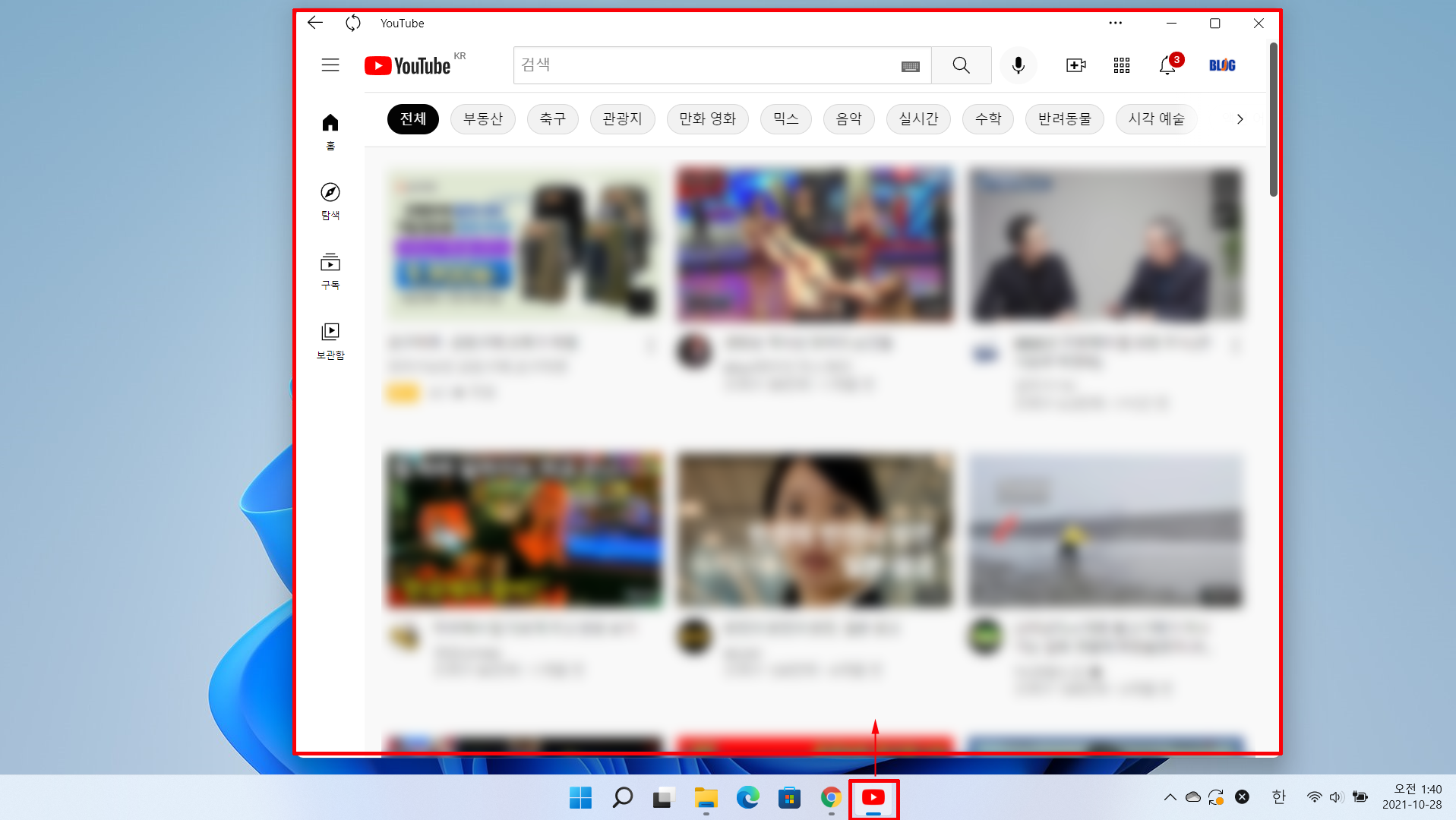
Task: Open Windows Start menu
Action: tap(581, 797)
